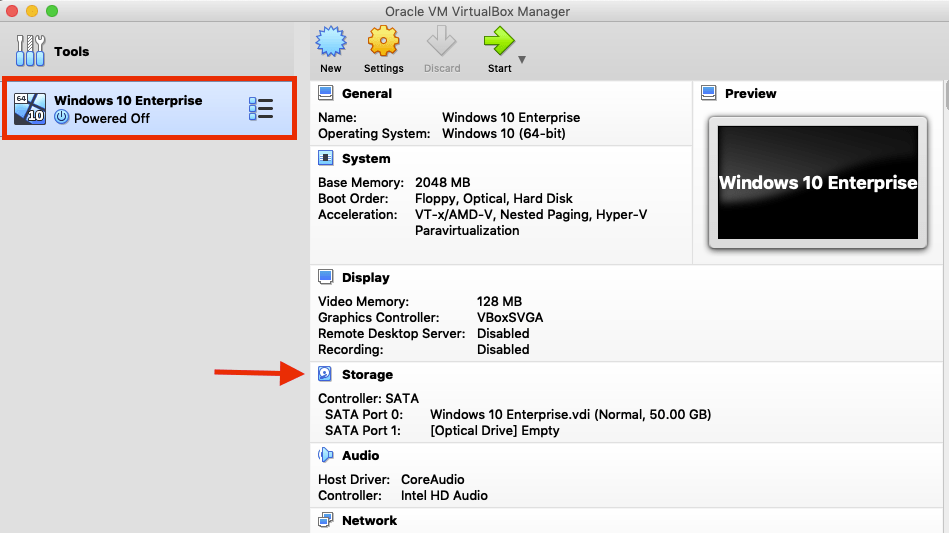Viewport: 949px width, 533px height.
Task: Open the General section header
Action: (366, 93)
